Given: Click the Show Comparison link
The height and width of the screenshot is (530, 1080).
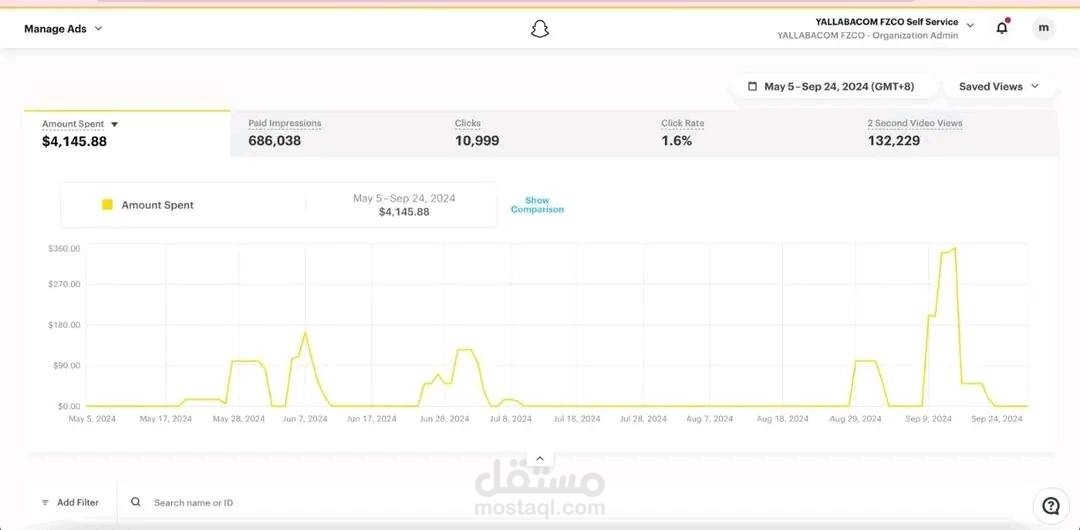Looking at the screenshot, I should (x=537, y=205).
